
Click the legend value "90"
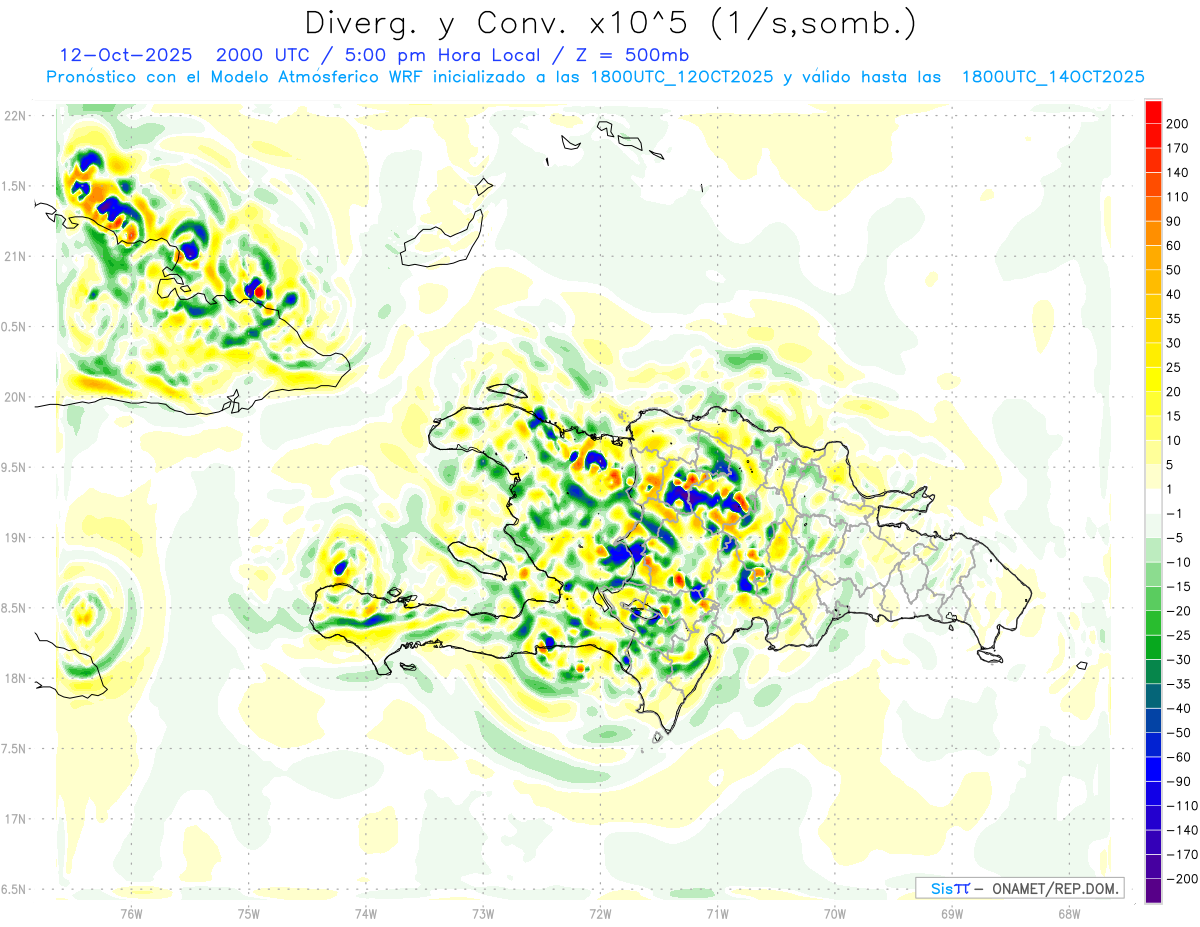1175,221
